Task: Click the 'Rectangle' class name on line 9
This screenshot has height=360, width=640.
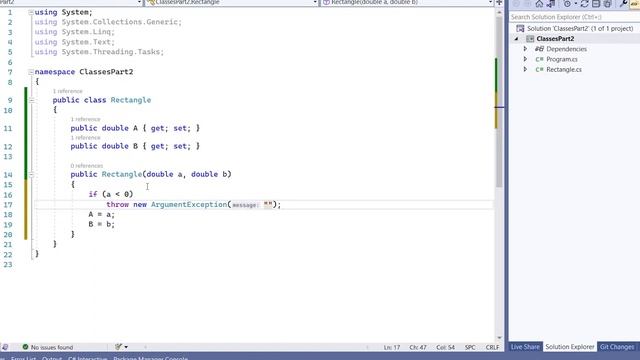Action: [131, 100]
